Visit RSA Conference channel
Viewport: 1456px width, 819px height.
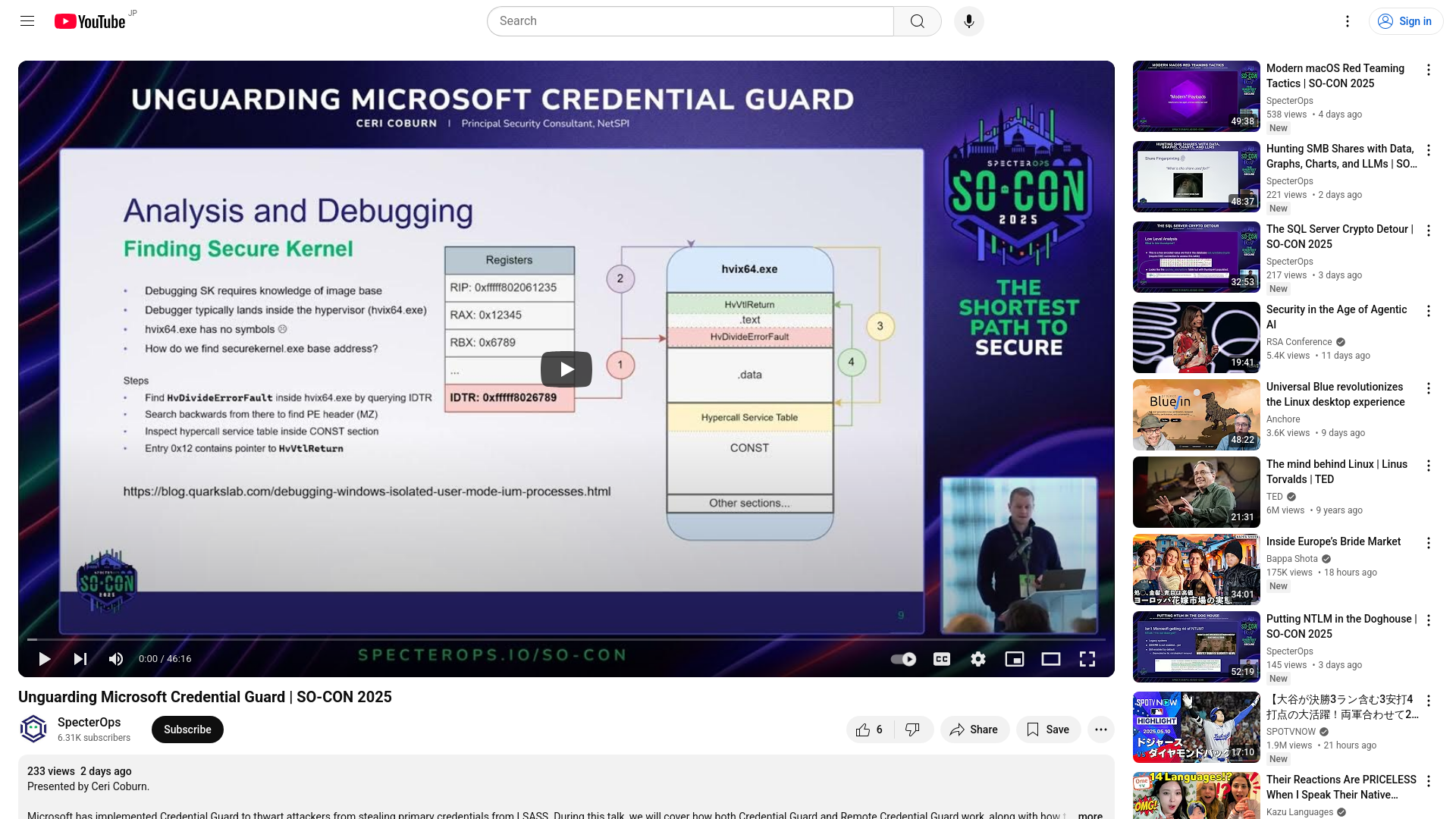(x=1299, y=342)
